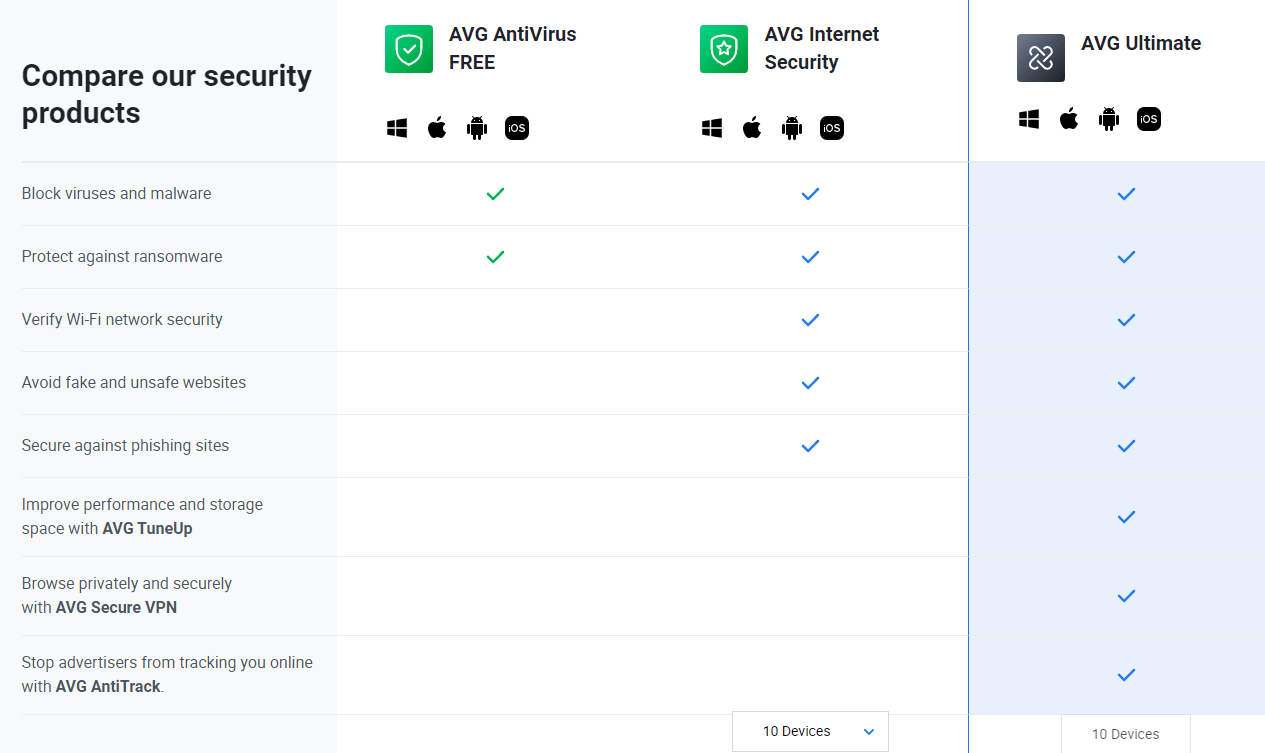Image resolution: width=1265 pixels, height=753 pixels.
Task: Click the 10 Devices box under AVG Ultimate
Action: click(x=1126, y=734)
